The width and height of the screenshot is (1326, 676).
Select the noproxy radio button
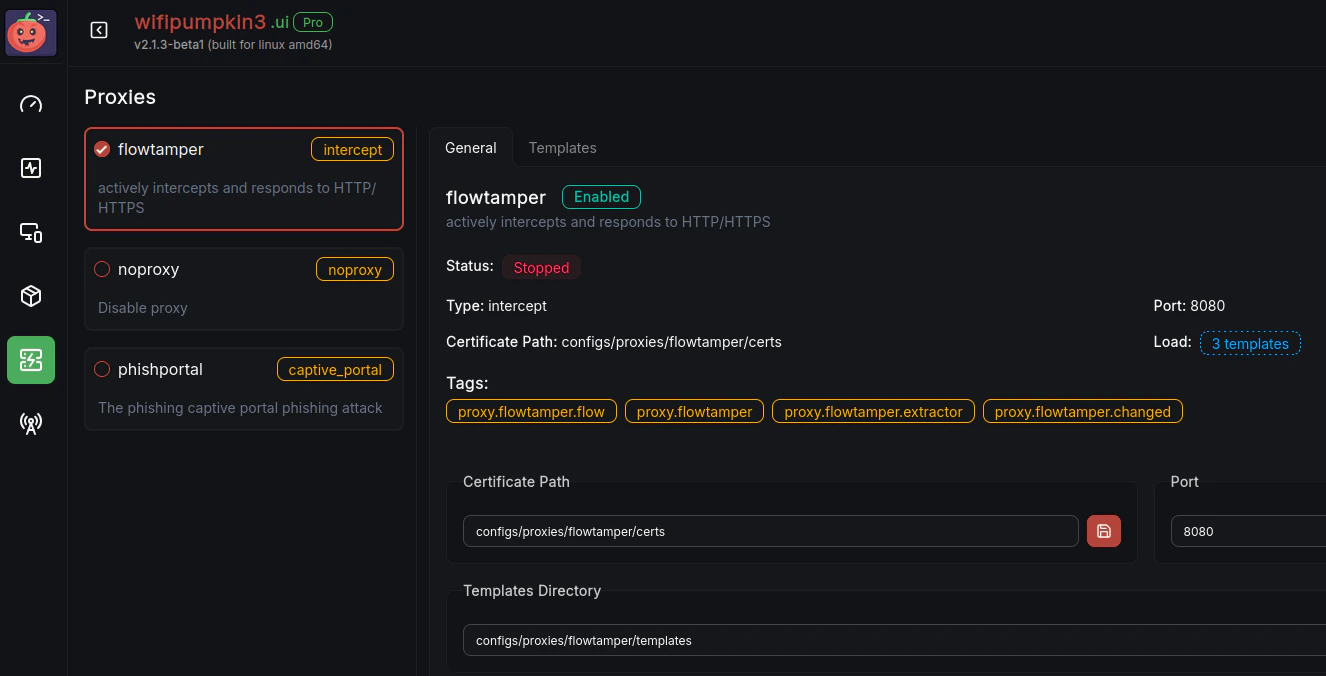pyautogui.click(x=102, y=269)
